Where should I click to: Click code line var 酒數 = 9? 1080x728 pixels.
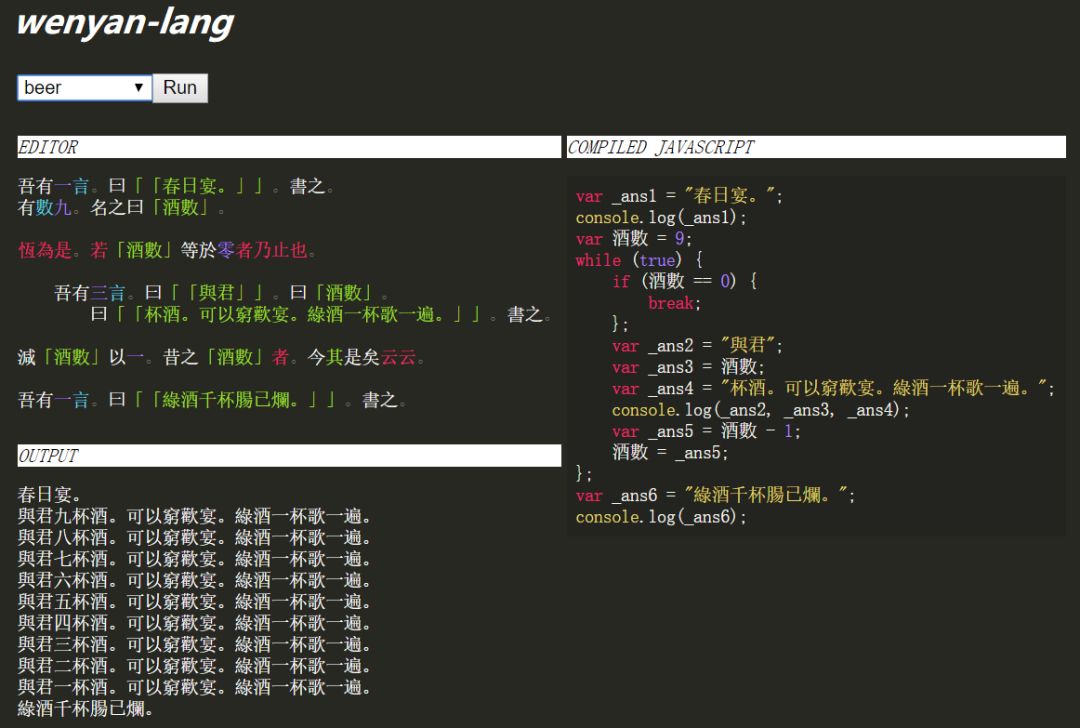tap(634, 239)
